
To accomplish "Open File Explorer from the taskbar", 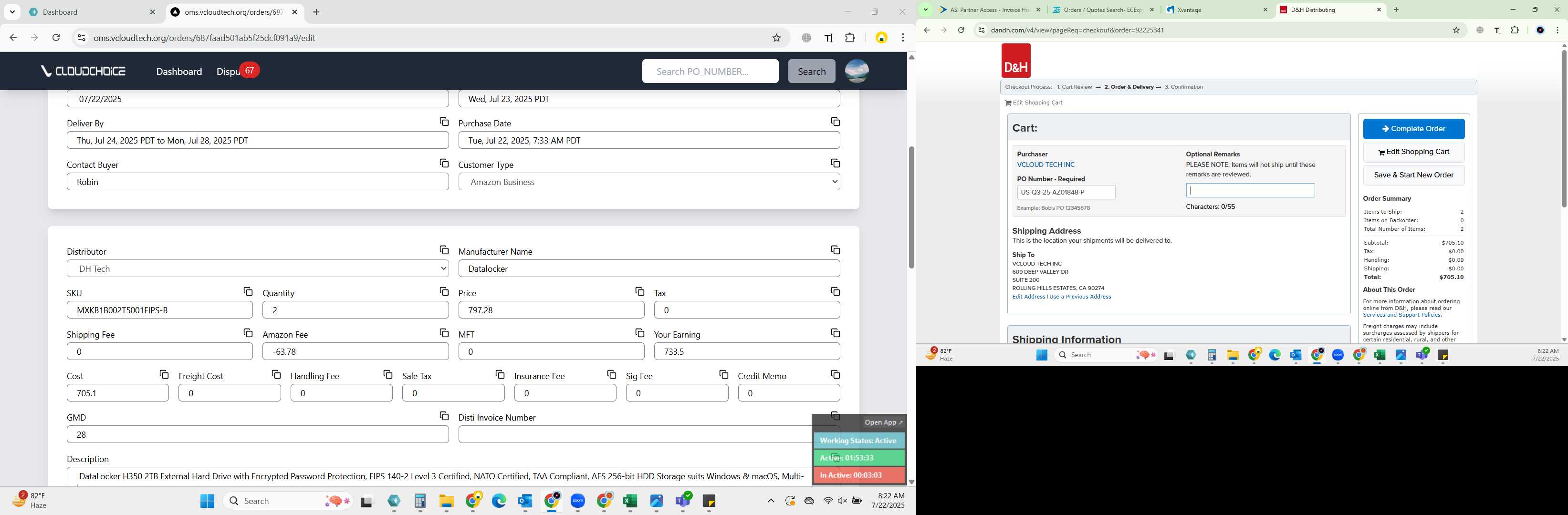I will (446, 501).
